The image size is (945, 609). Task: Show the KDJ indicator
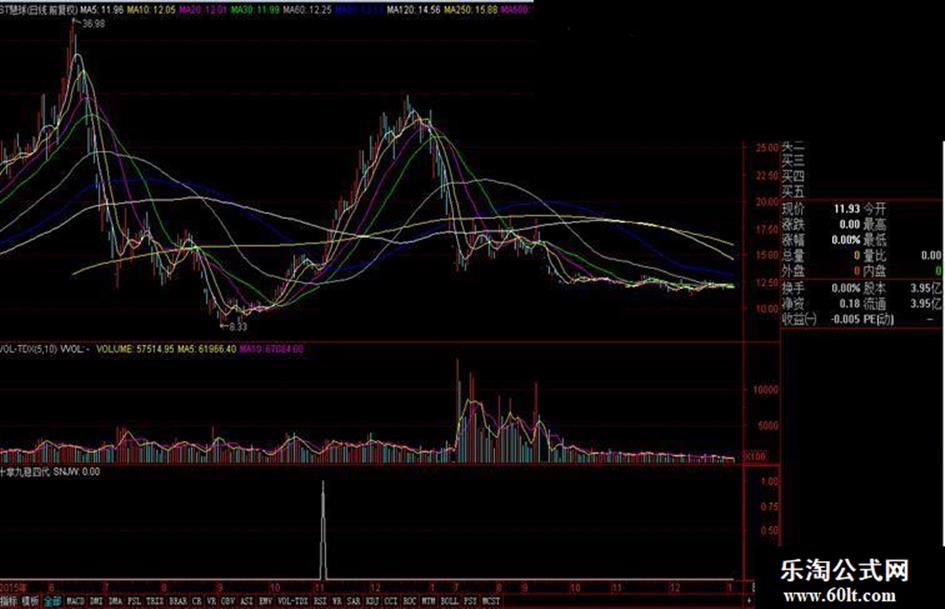pos(372,601)
